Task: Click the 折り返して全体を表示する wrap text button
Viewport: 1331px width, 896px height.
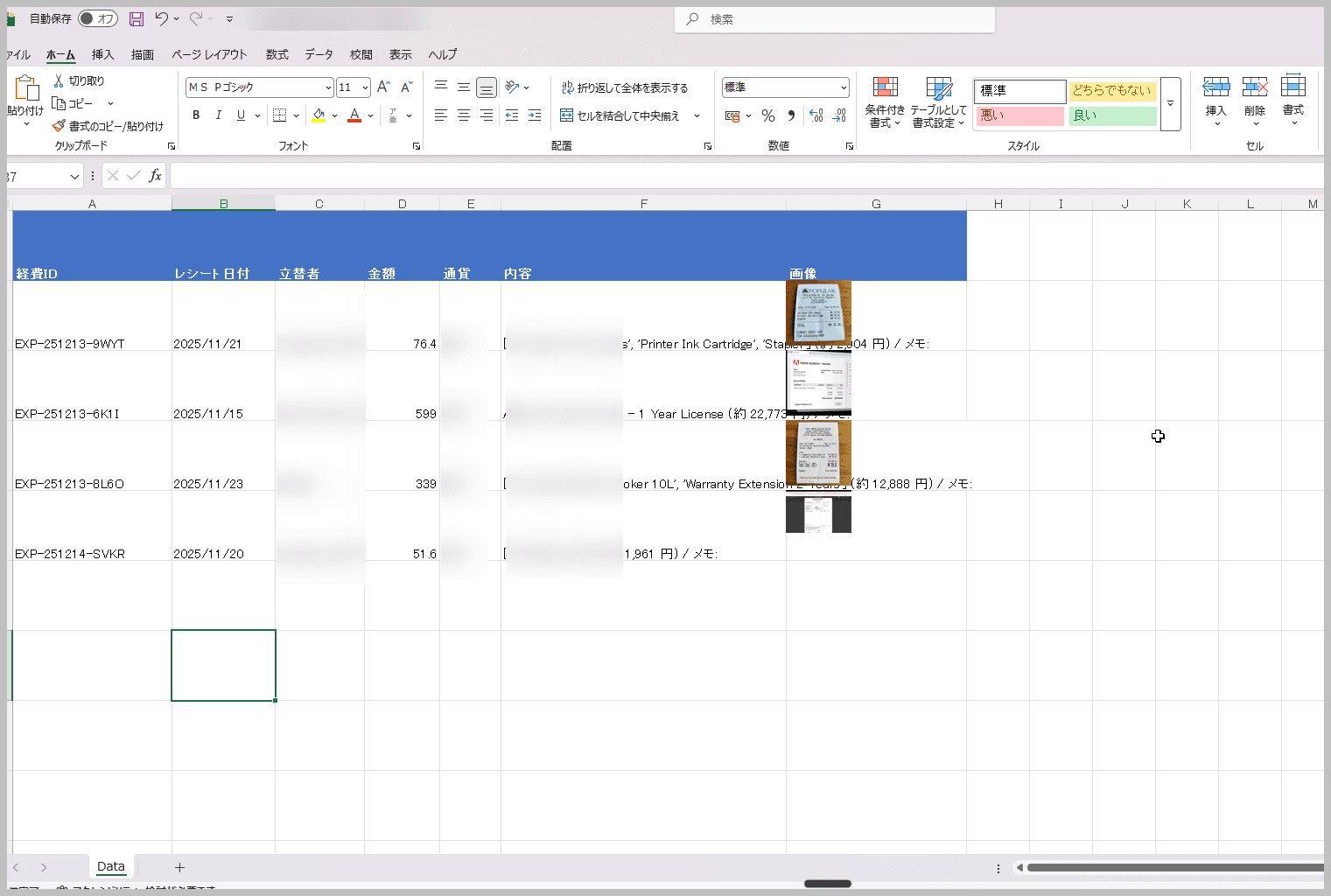Action: pos(625,87)
